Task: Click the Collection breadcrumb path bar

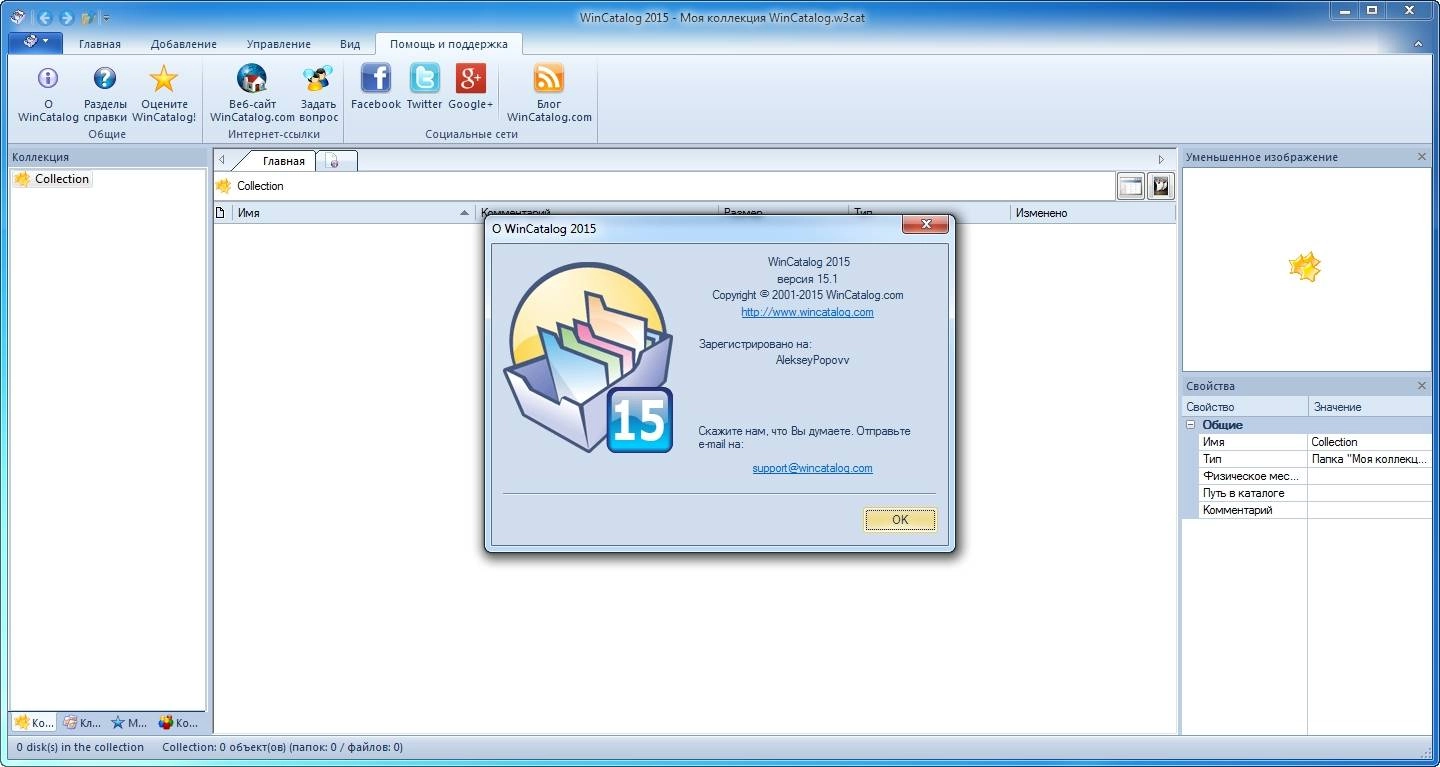Action: pos(664,186)
